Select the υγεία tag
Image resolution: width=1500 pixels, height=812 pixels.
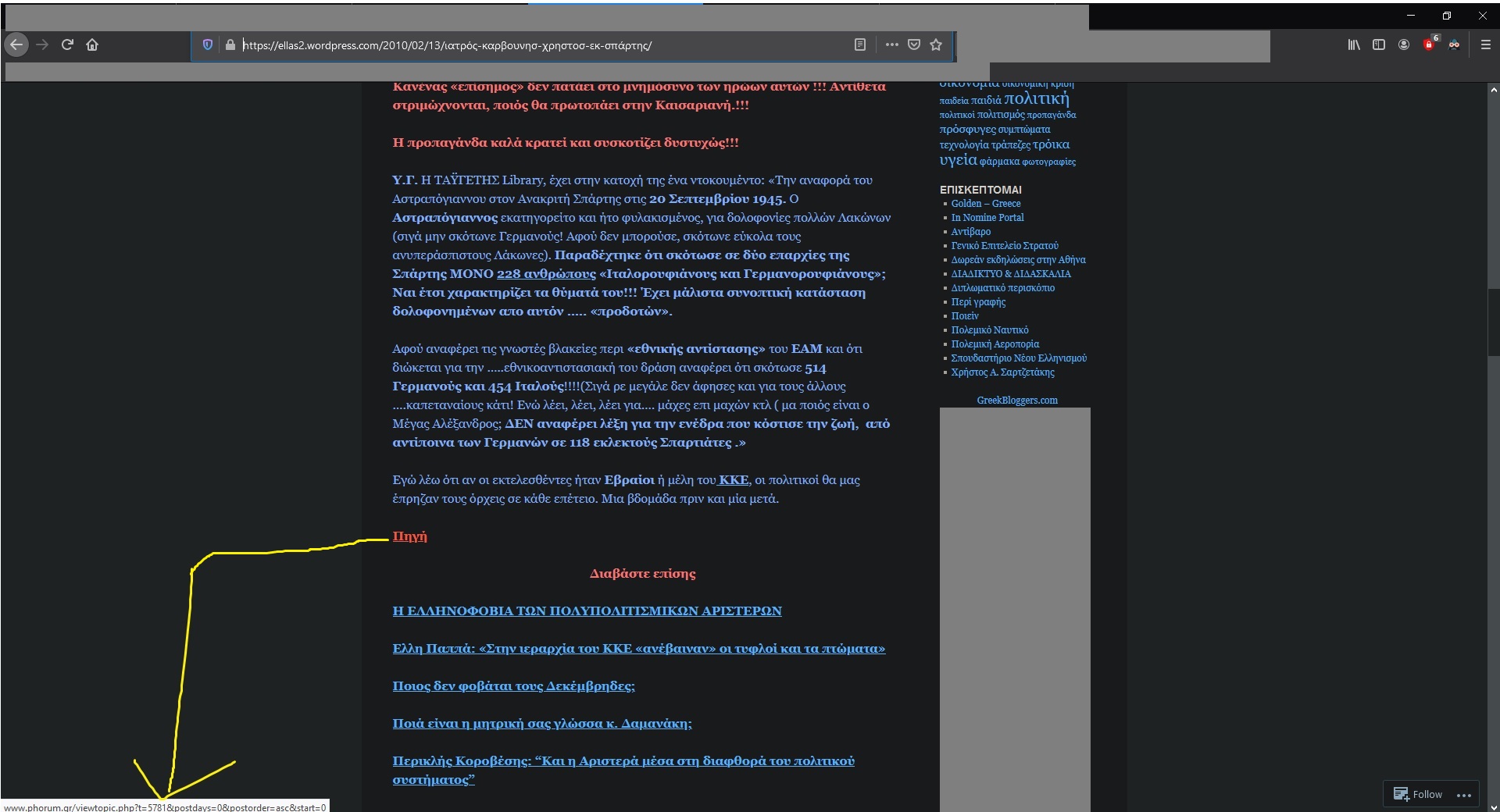coord(958,159)
